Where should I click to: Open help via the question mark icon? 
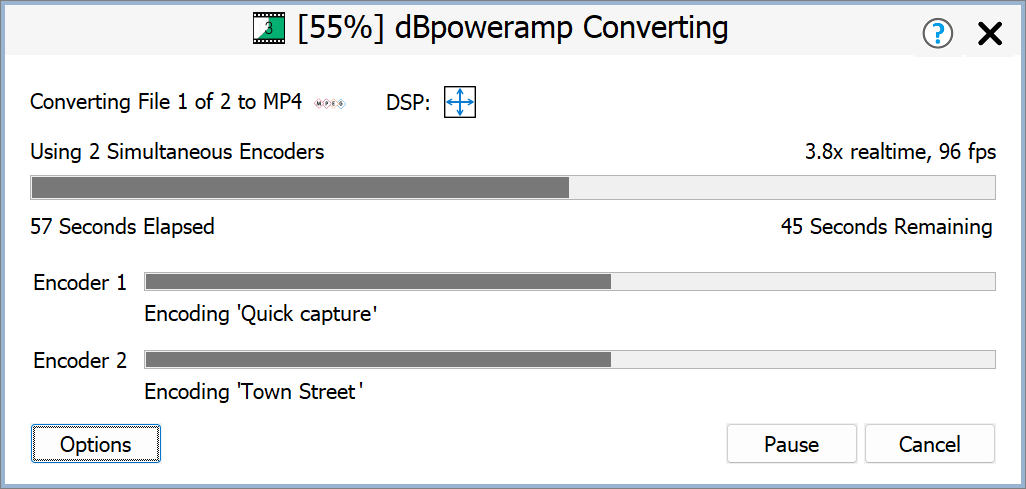click(938, 34)
